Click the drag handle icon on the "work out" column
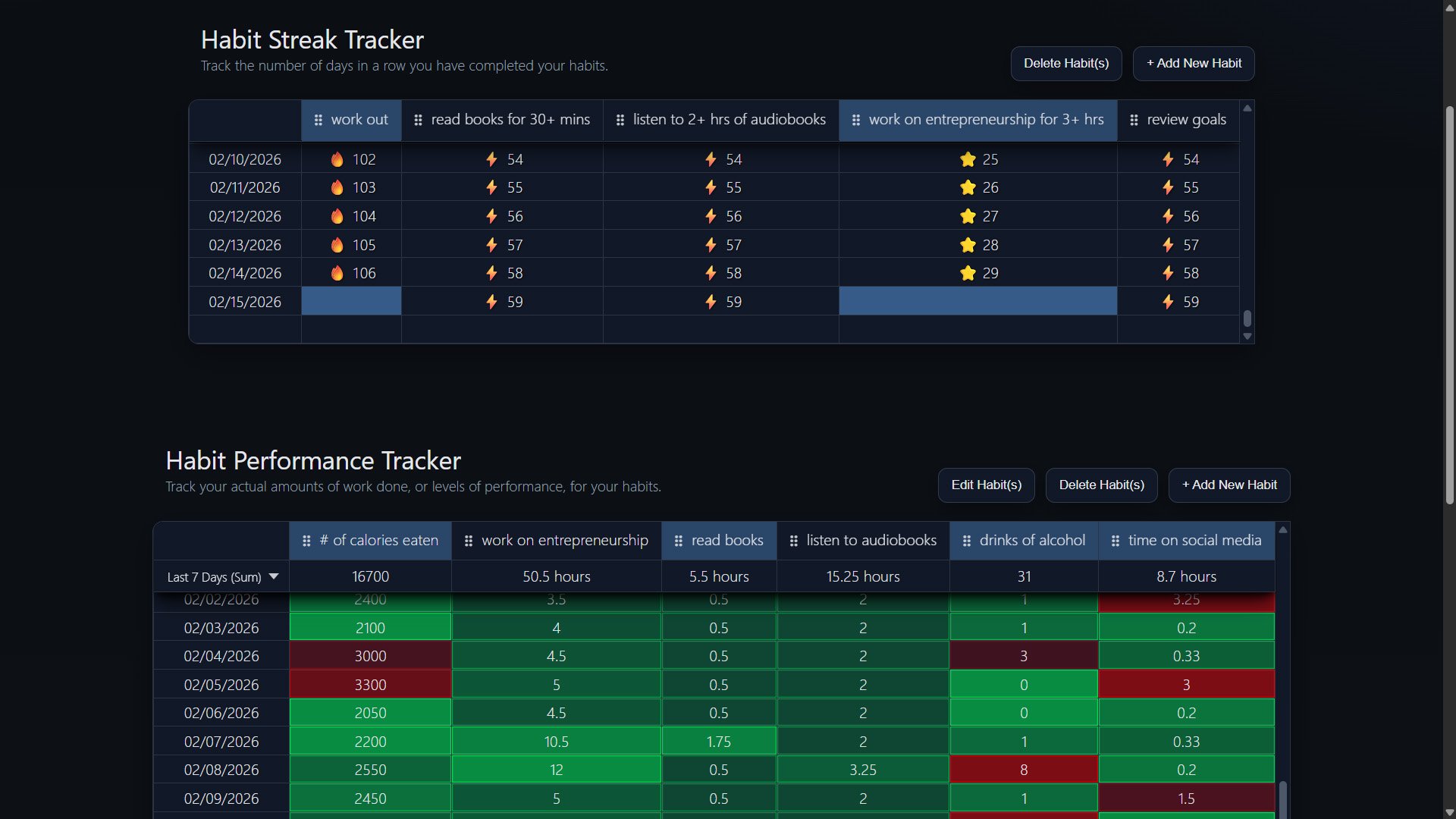1456x819 pixels. tap(318, 120)
